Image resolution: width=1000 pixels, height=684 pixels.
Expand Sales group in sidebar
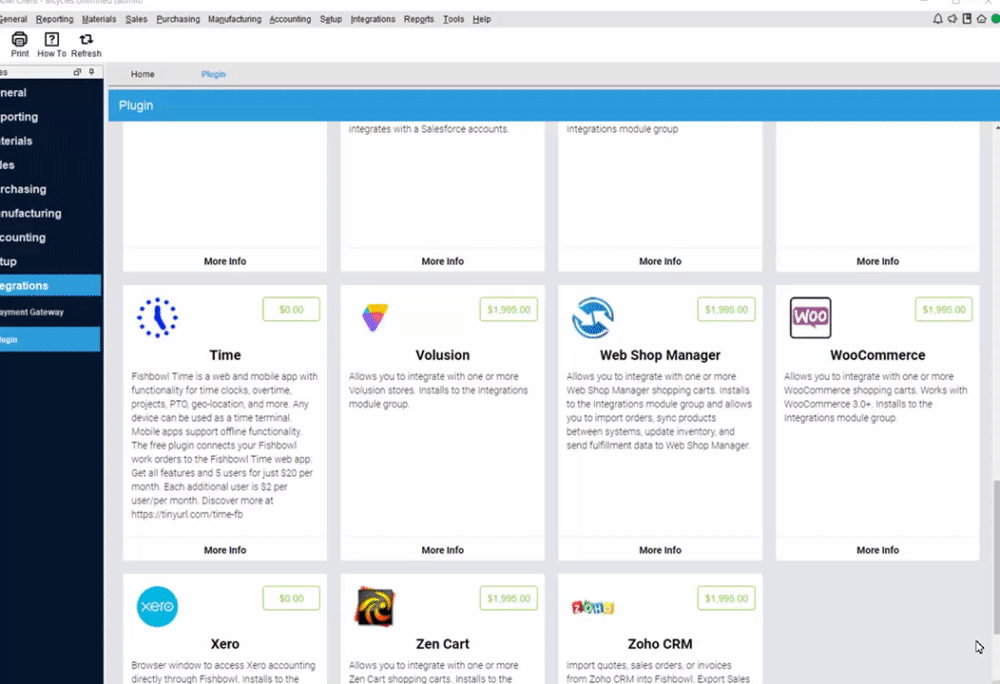(50, 165)
